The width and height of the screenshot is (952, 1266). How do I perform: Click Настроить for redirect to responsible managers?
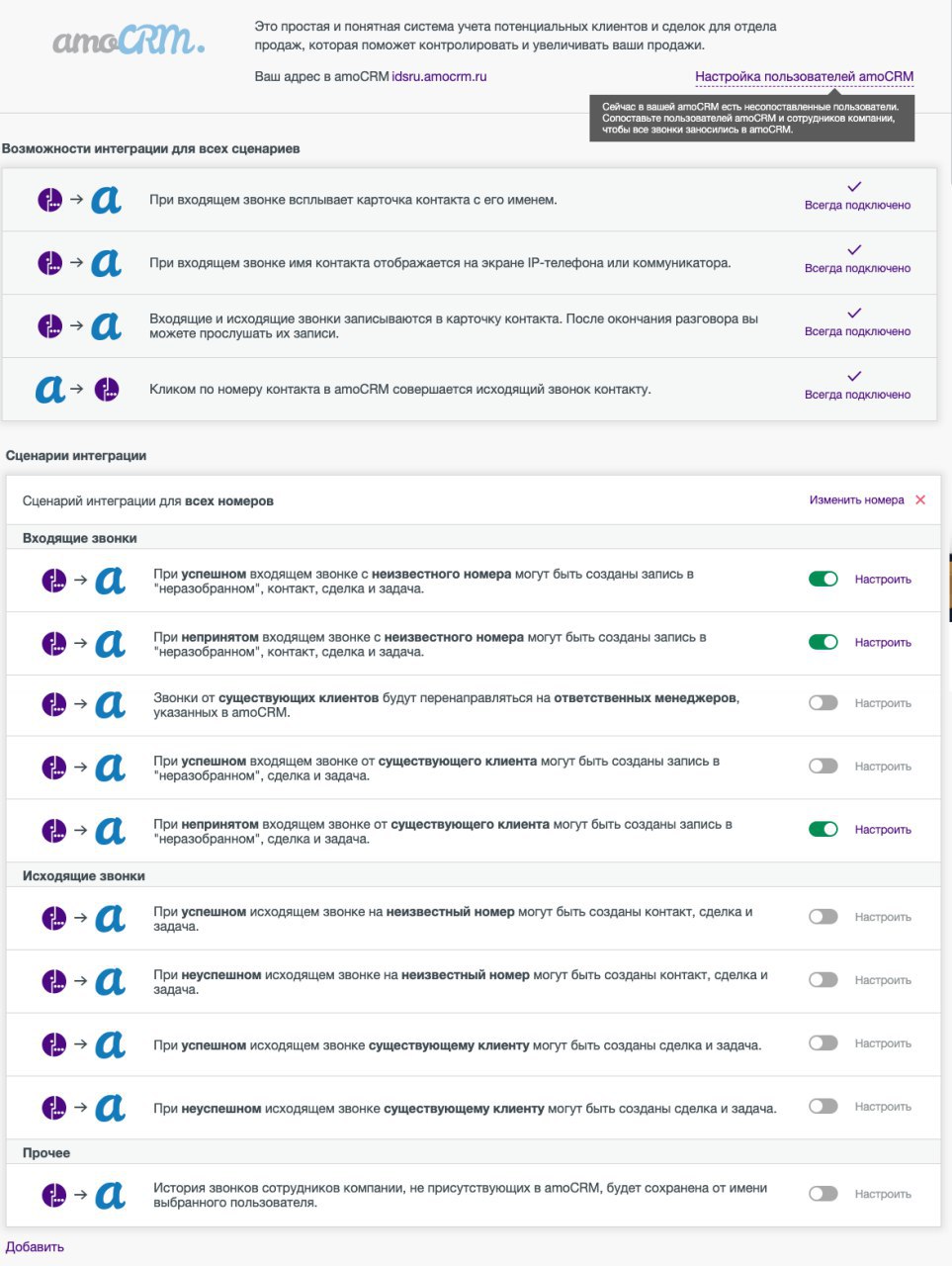pyautogui.click(x=883, y=703)
